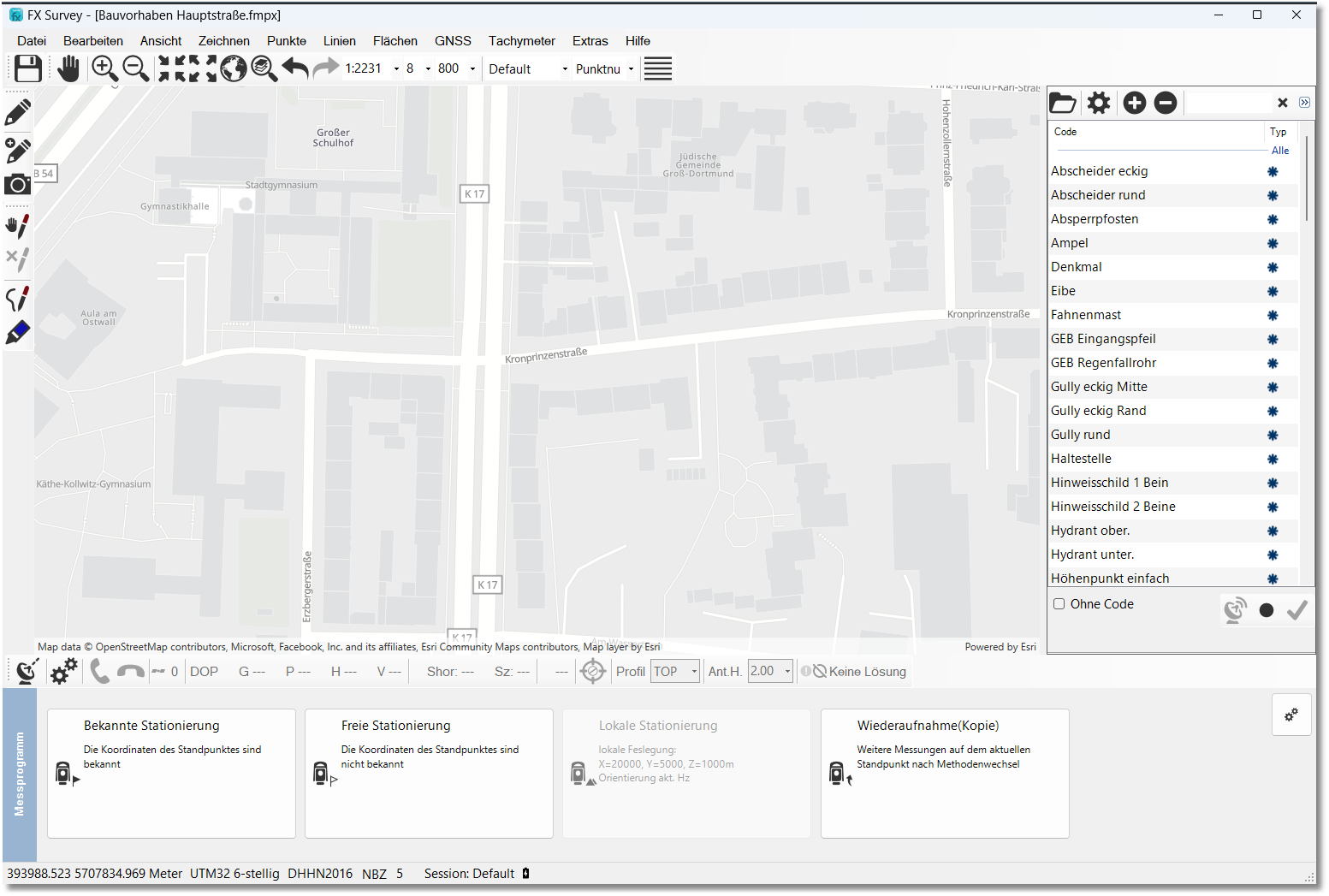Open the camera tool in left sidebar

point(17,185)
